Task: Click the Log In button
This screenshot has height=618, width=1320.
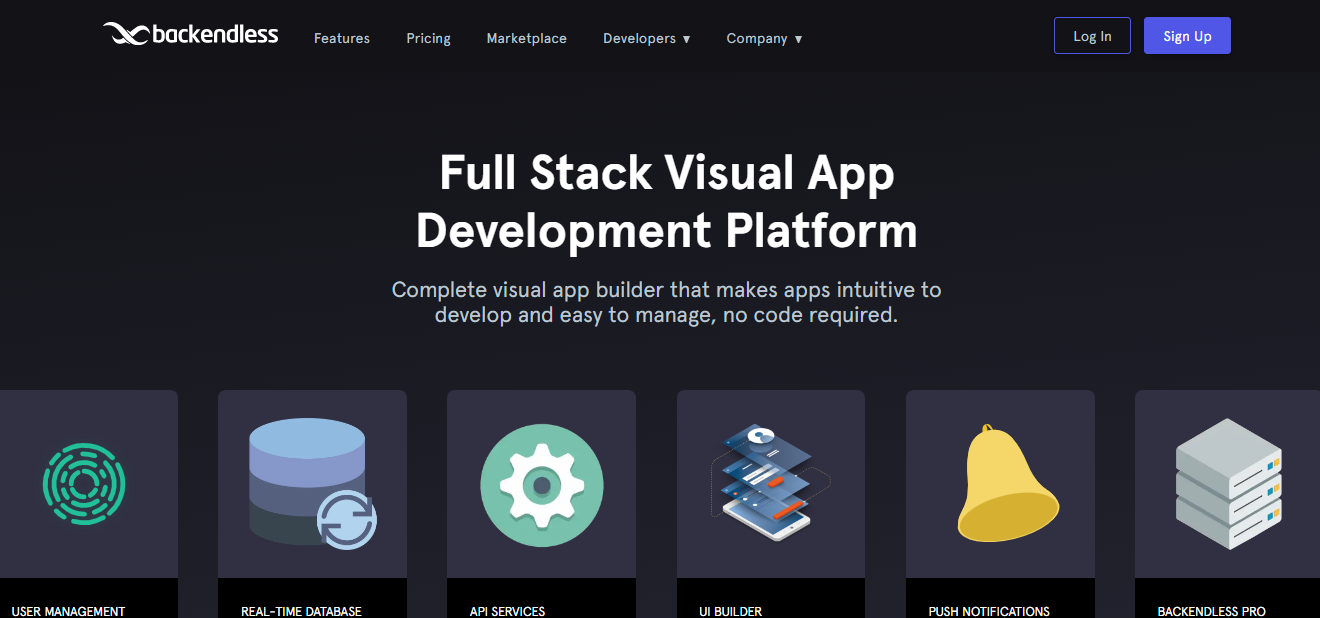Action: point(1092,35)
